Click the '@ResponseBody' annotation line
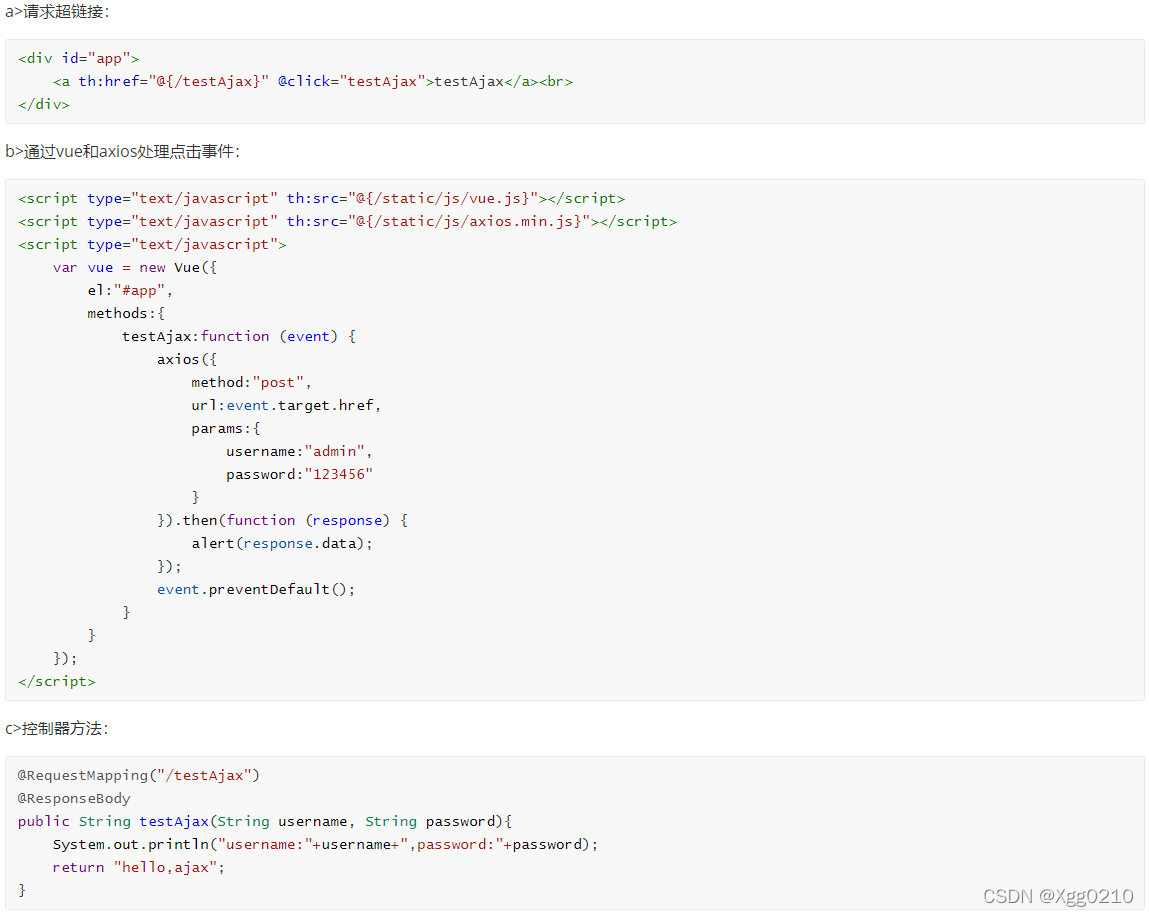The width and height of the screenshot is (1149, 916). pyautogui.click(x=74, y=798)
